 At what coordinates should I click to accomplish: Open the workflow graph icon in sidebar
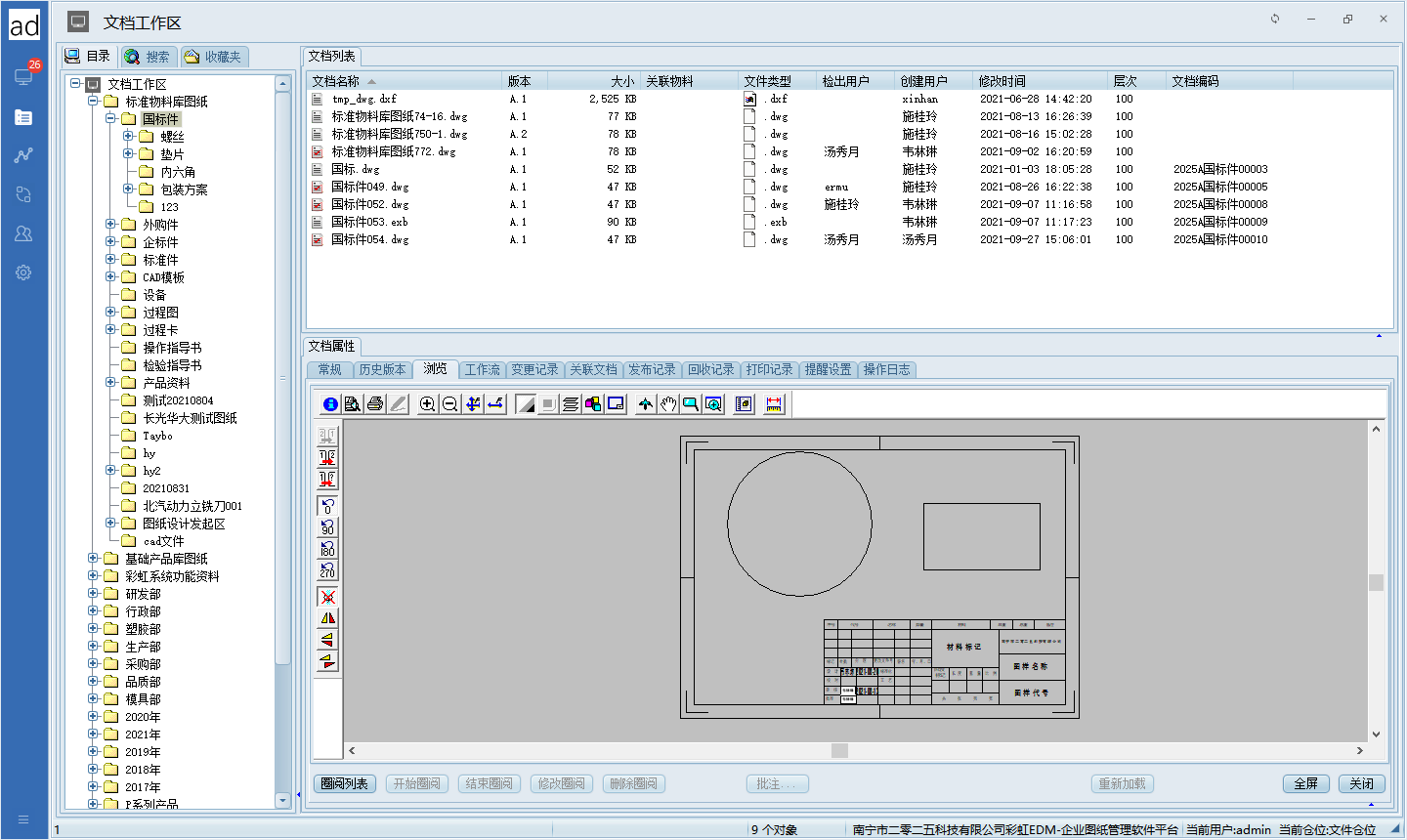click(23, 155)
